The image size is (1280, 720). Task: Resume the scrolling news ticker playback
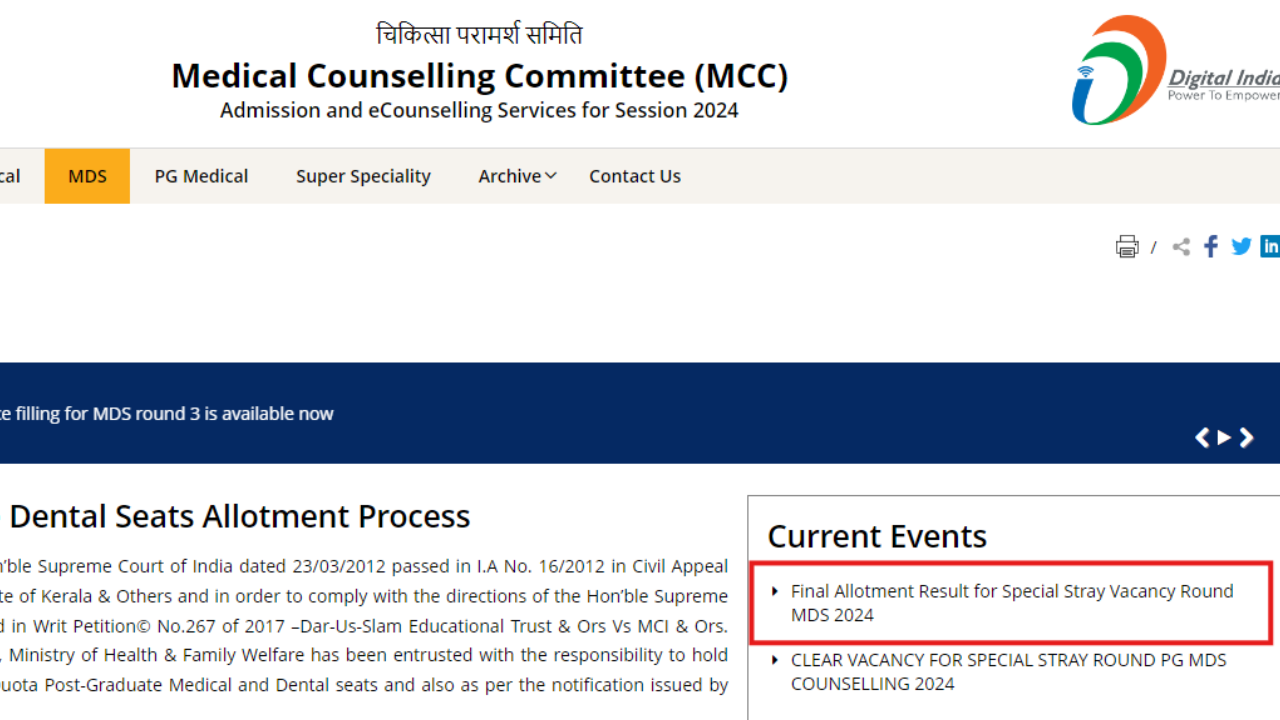click(1224, 438)
